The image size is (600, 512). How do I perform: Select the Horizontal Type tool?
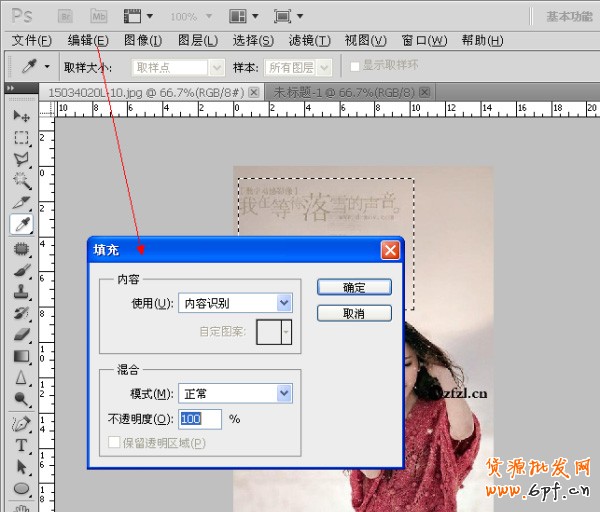(21, 445)
